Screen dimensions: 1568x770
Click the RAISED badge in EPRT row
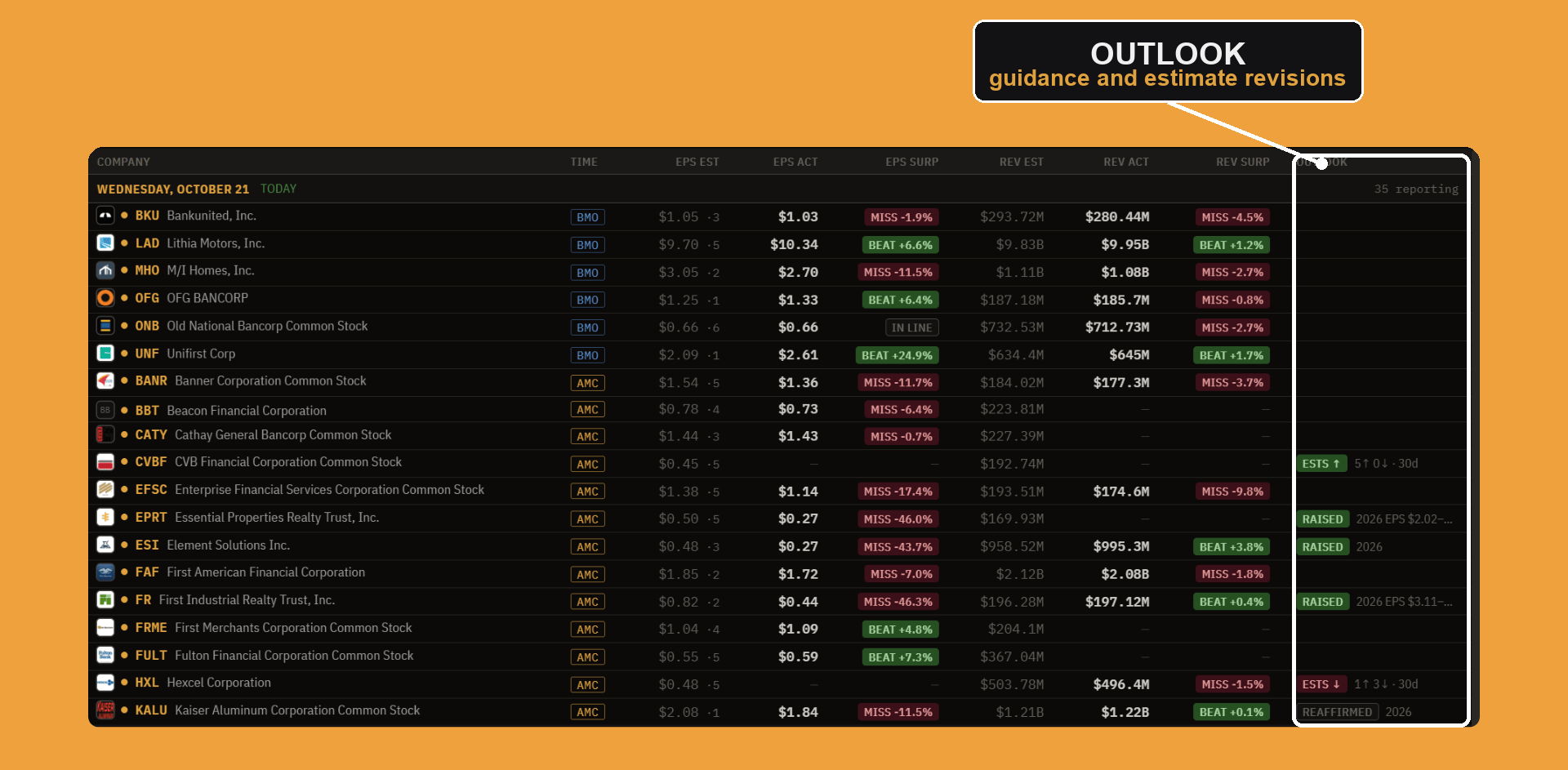1323,519
